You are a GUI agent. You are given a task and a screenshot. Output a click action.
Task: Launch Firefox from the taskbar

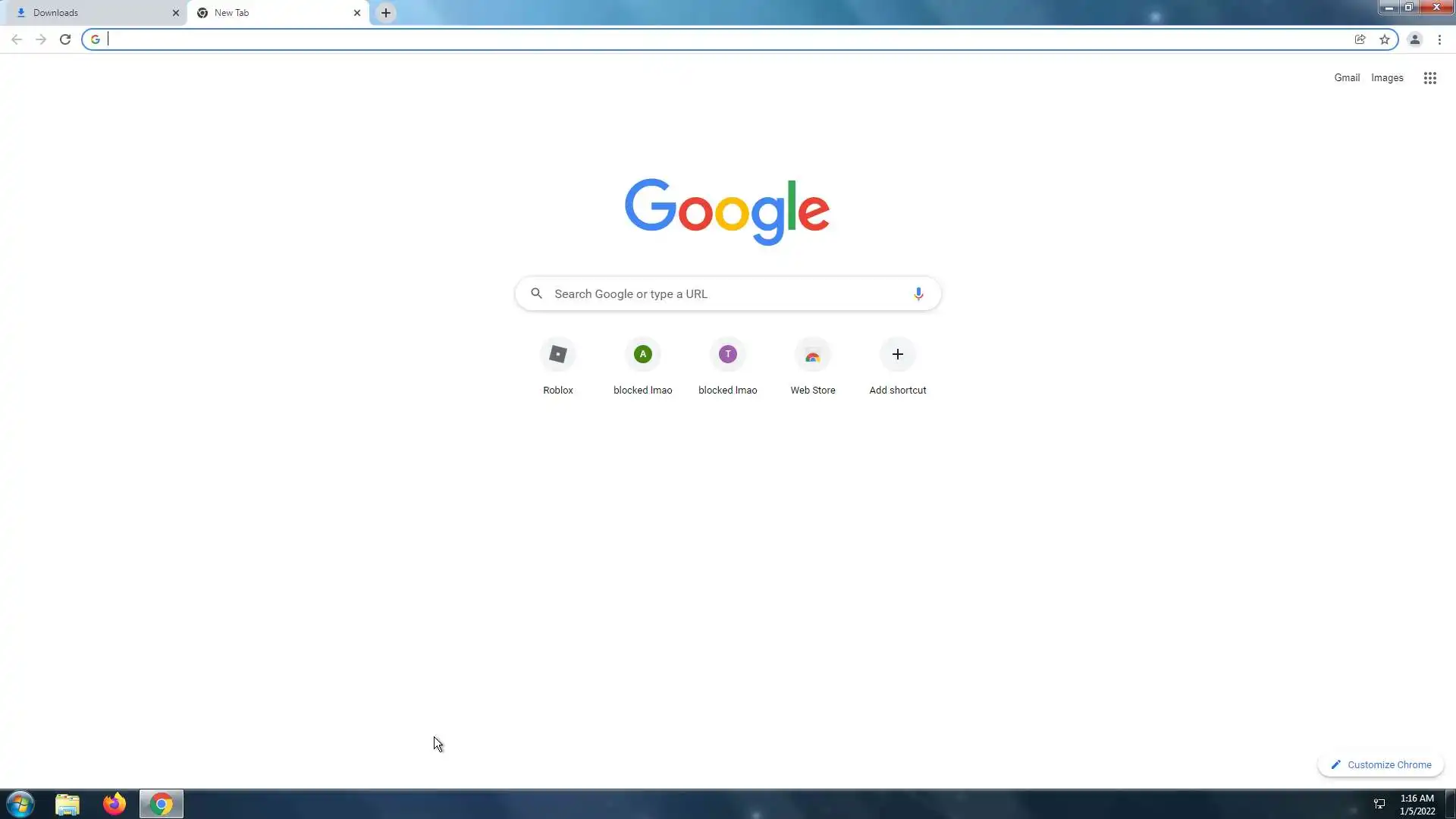click(x=115, y=804)
